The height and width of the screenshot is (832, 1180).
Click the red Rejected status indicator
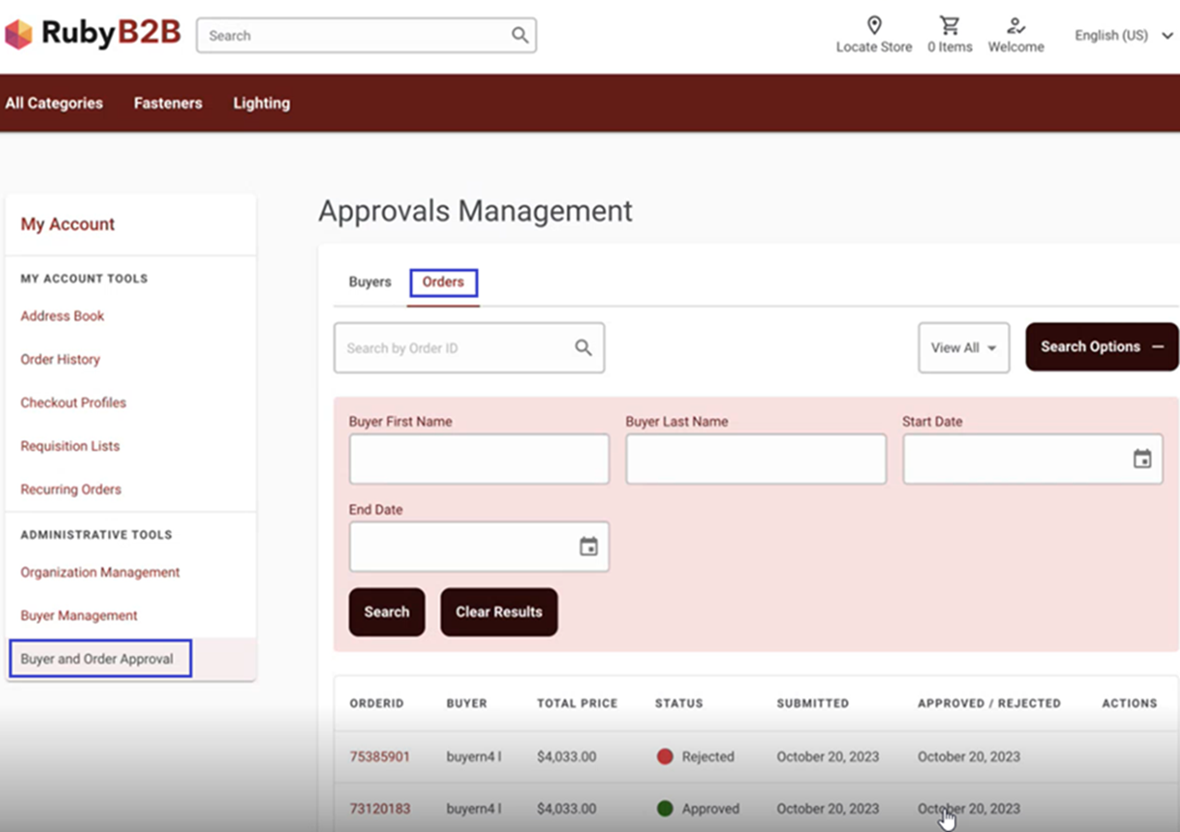pos(665,757)
